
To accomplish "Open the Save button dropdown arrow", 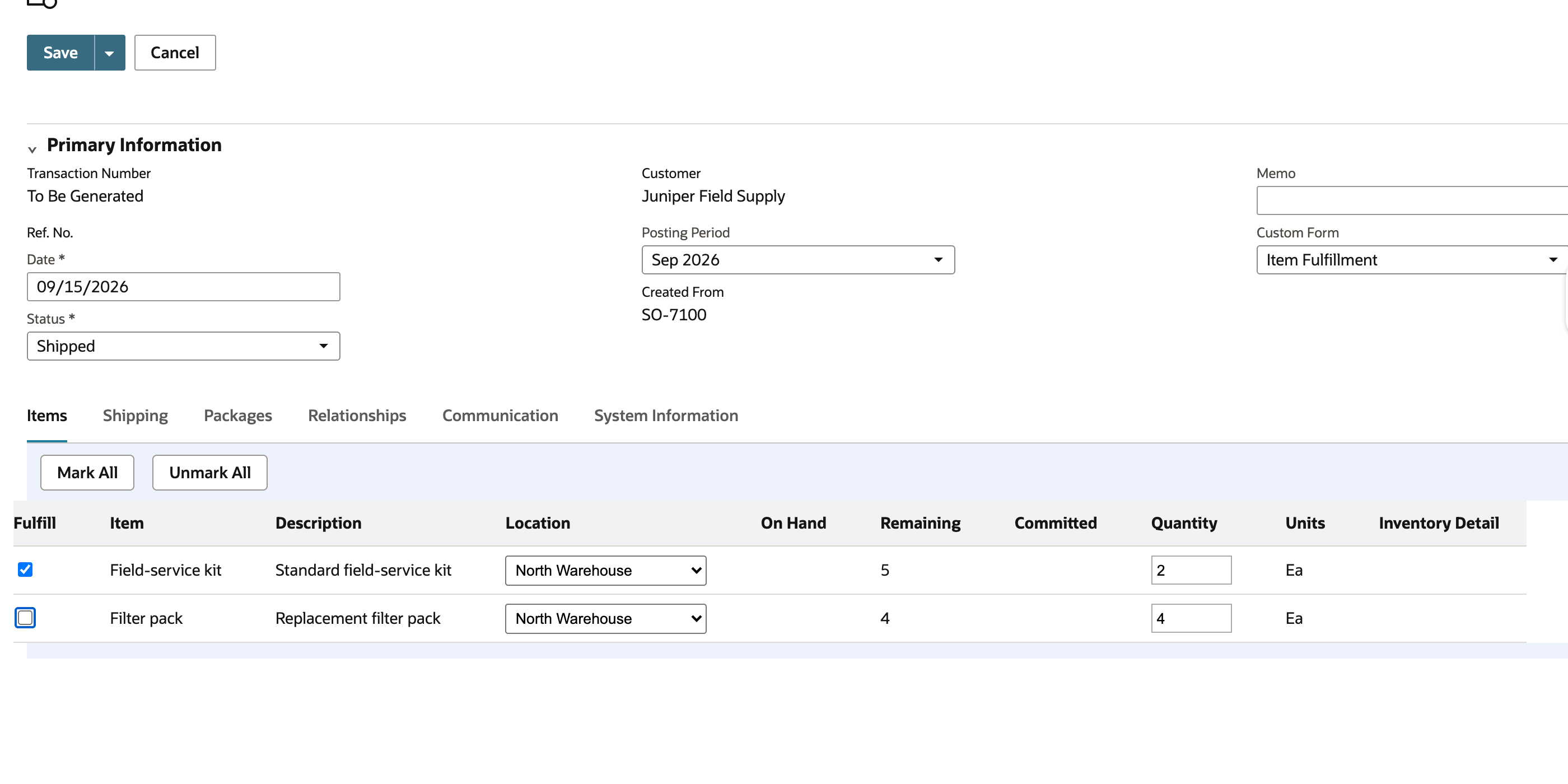I will coord(110,53).
